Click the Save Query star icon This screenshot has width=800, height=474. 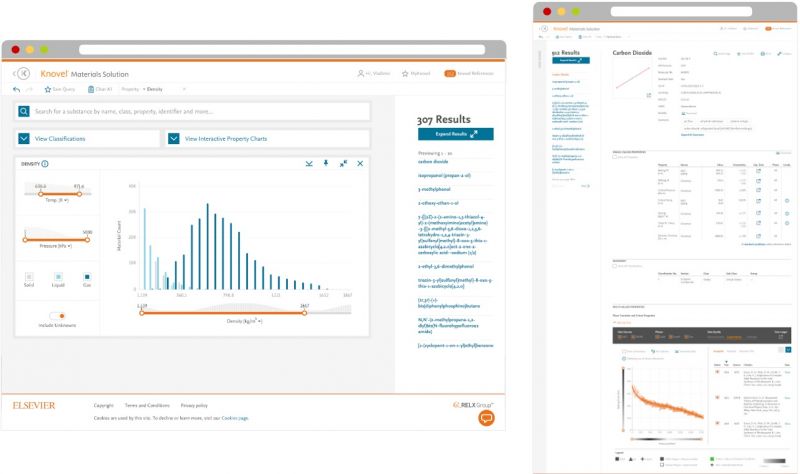tap(47, 89)
